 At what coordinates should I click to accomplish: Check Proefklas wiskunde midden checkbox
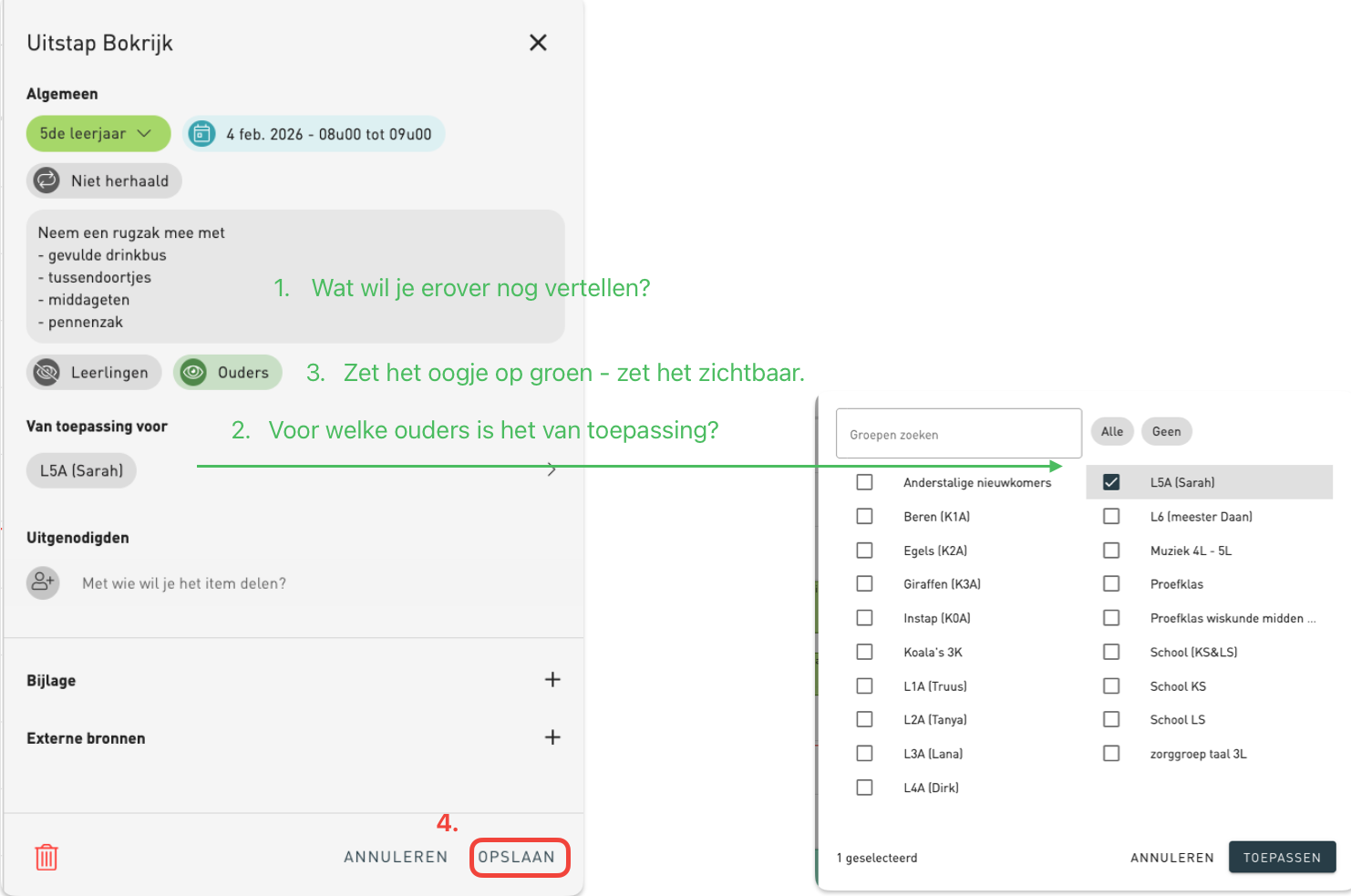pos(1111,618)
